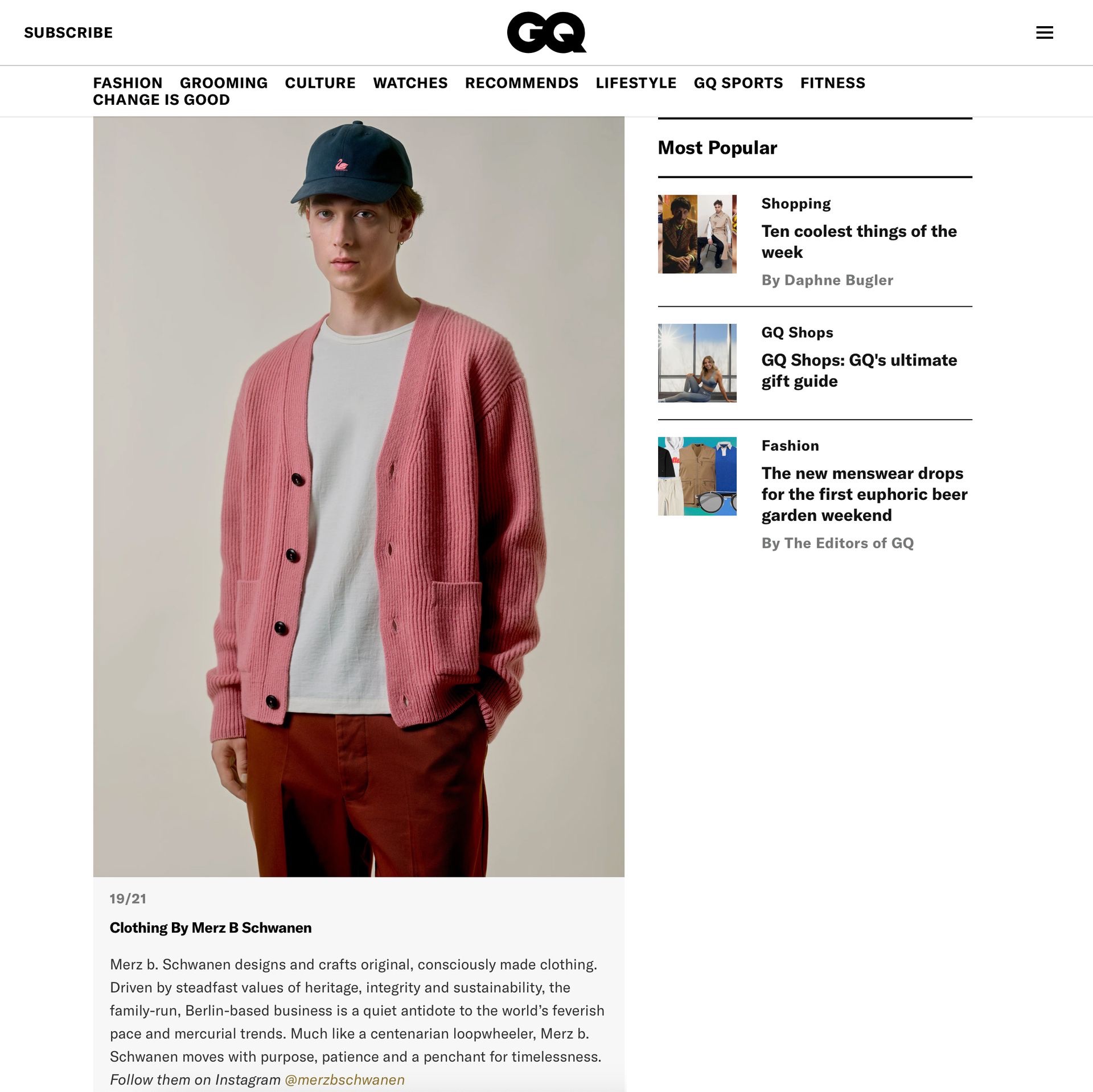Viewport: 1093px width, 1092px height.
Task: Click GQ Shops gift guide thumbnail
Action: pyautogui.click(x=697, y=363)
